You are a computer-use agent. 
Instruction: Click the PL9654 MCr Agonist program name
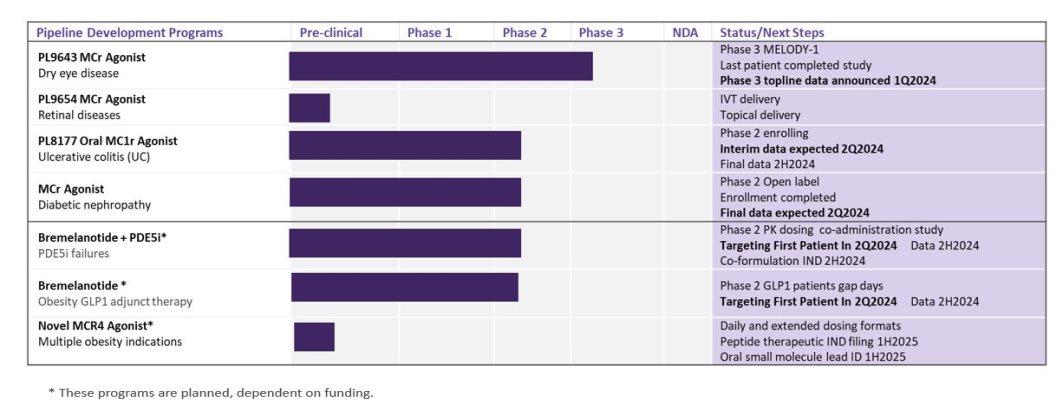pyautogui.click(x=91, y=99)
